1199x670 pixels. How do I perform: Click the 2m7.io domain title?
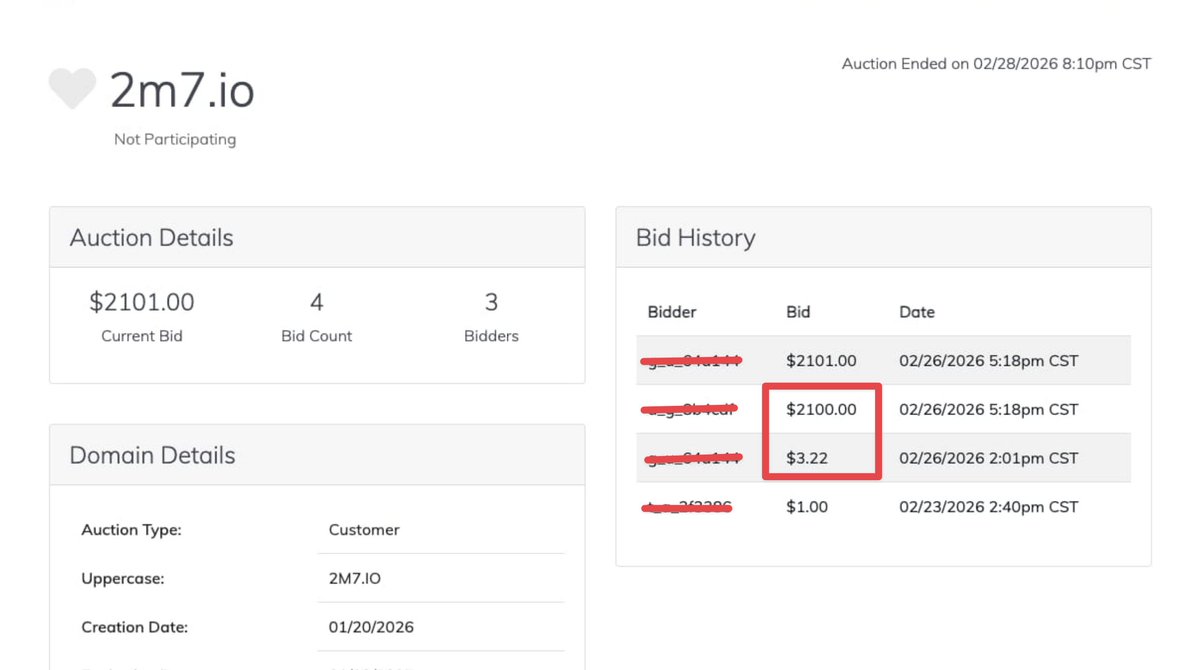click(x=182, y=90)
